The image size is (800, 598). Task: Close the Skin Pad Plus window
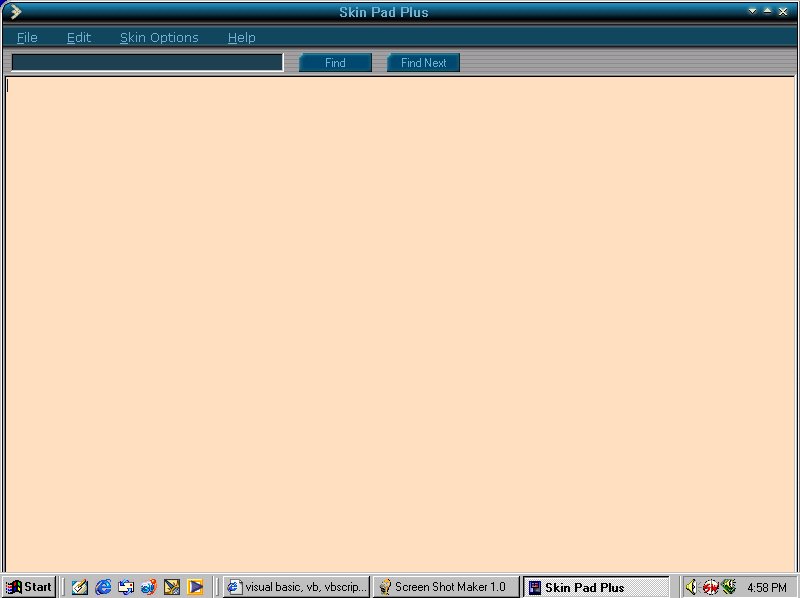pyautogui.click(x=783, y=11)
